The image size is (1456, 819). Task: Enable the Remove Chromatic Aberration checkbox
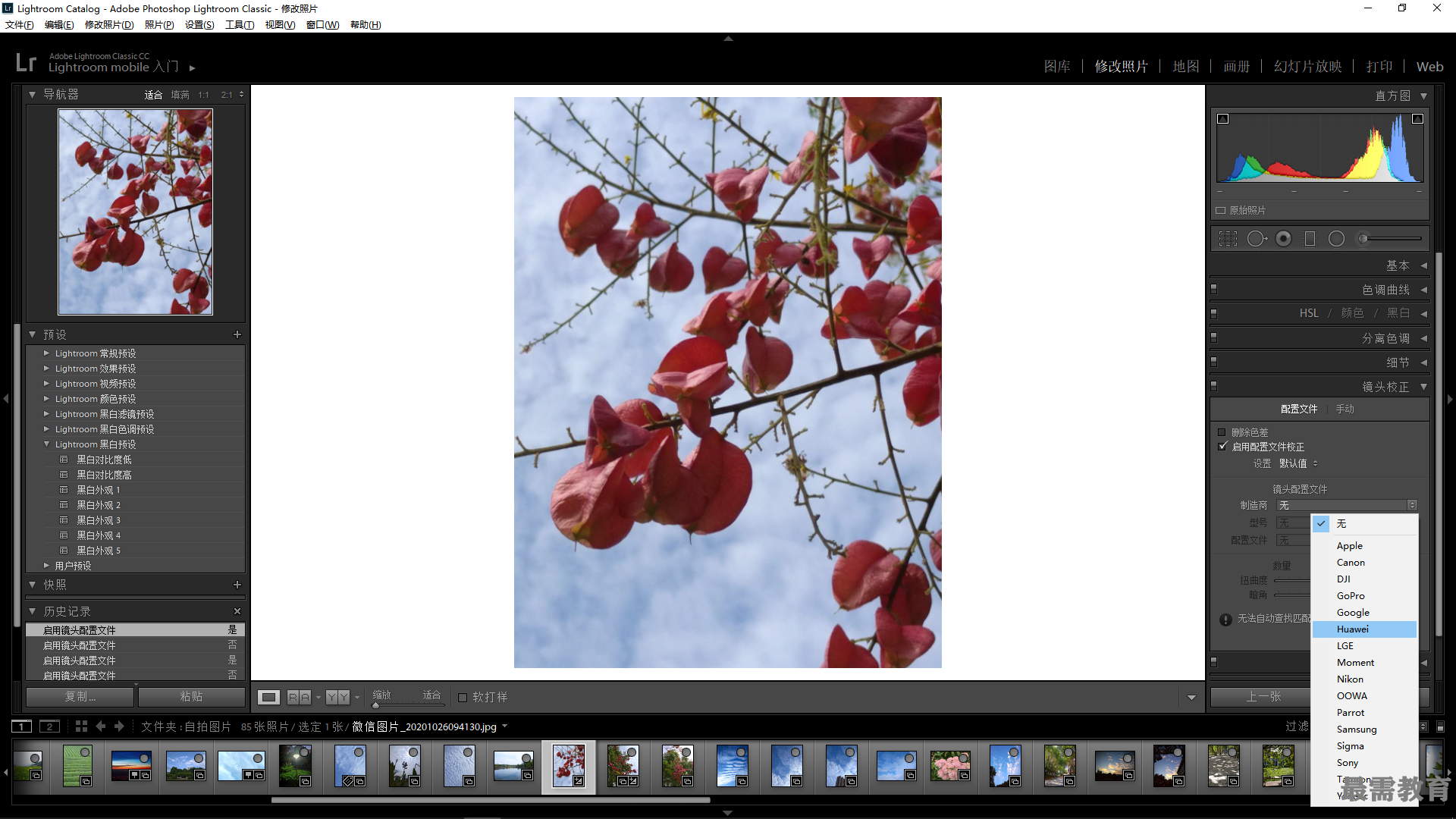pos(1222,432)
